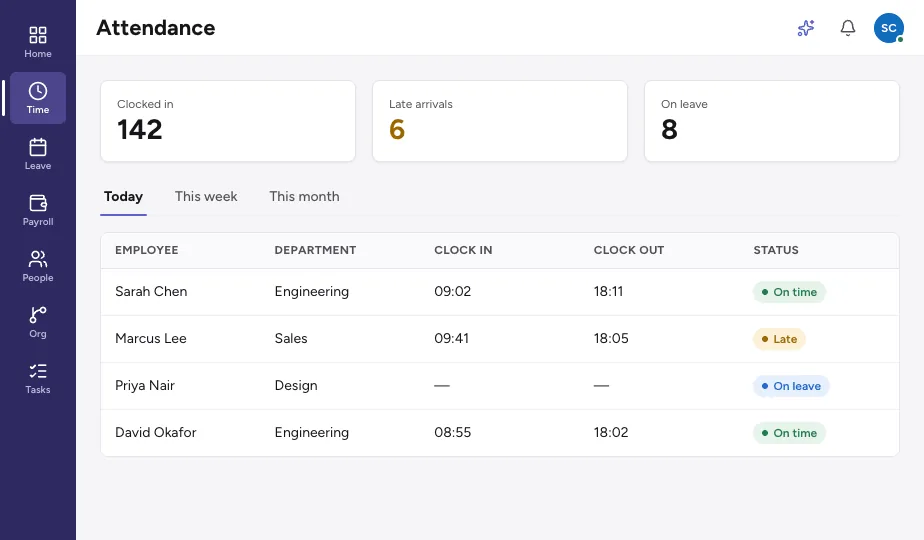Select employee David Okafor
Screen dimensions: 924x540
point(156,433)
